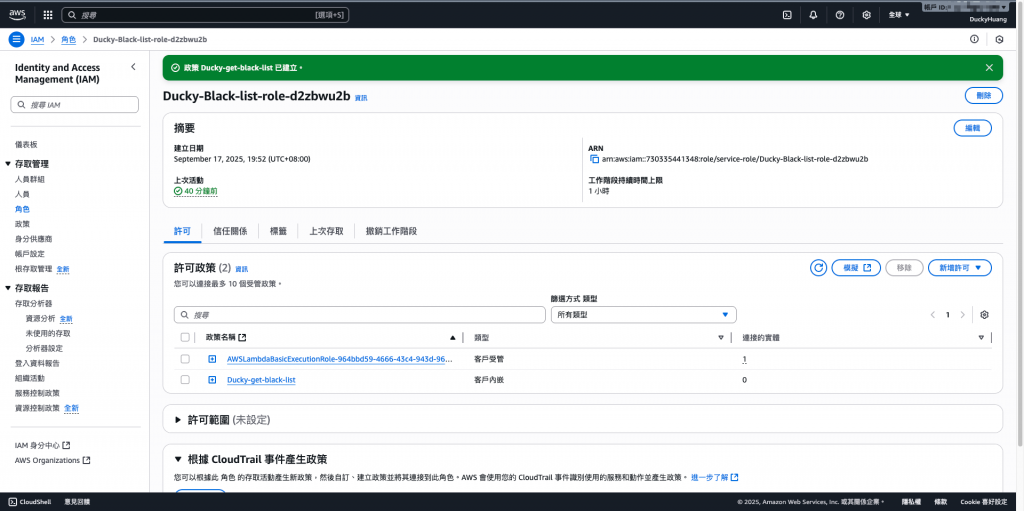Open the notifications bell icon
Viewport: 1024px width, 511px height.
(813, 14)
